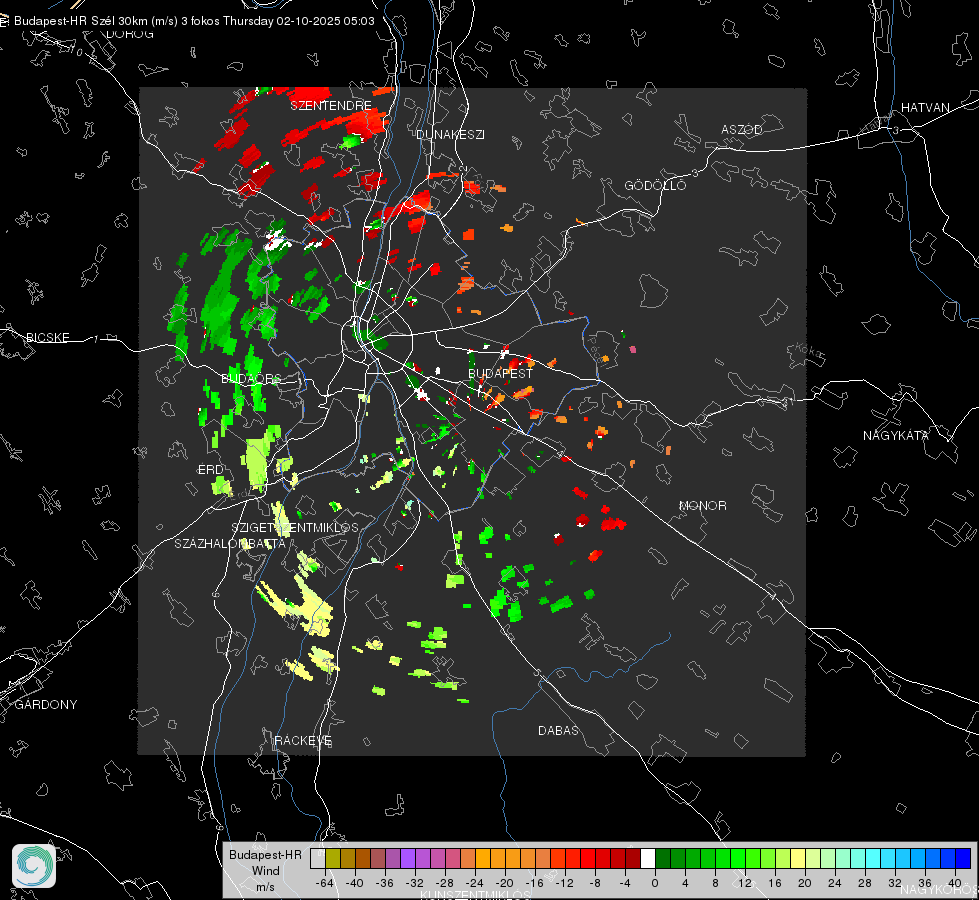The image size is (979, 900).
Task: Click the GÖDÖLLŐ town label
Action: click(x=655, y=185)
